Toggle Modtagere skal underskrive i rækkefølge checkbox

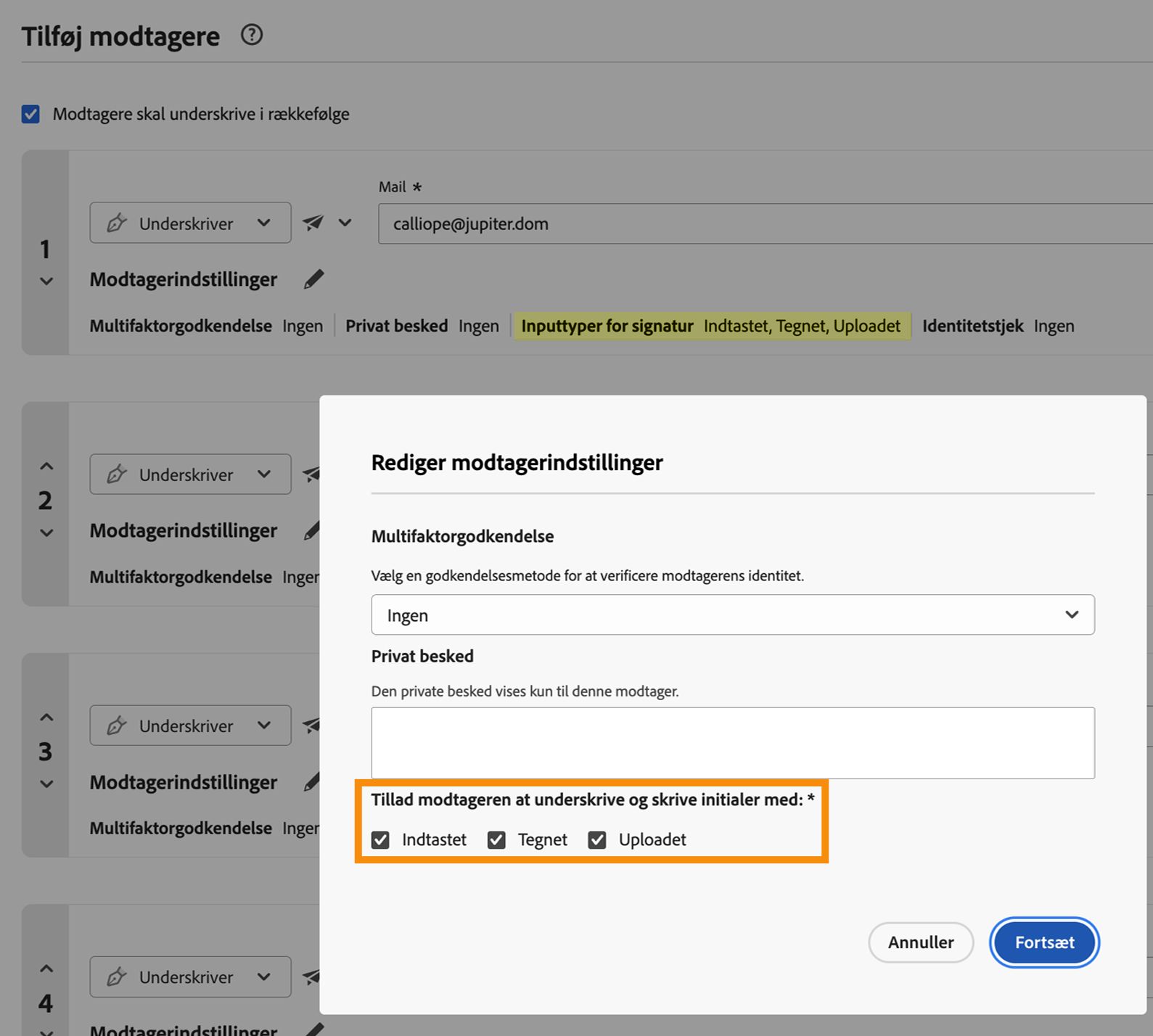coord(30,114)
